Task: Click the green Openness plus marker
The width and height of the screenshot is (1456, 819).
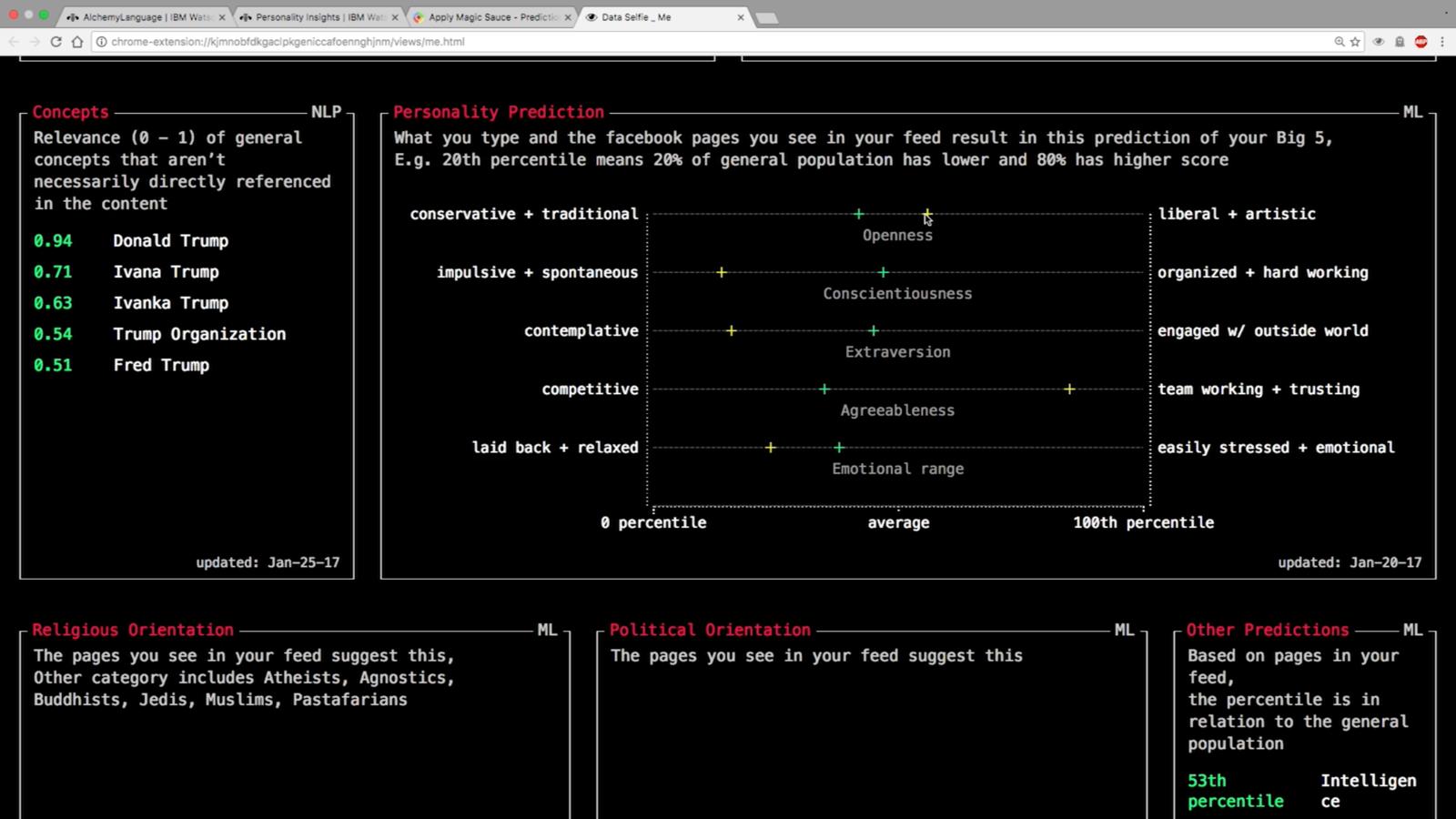Action: pyautogui.click(x=858, y=215)
